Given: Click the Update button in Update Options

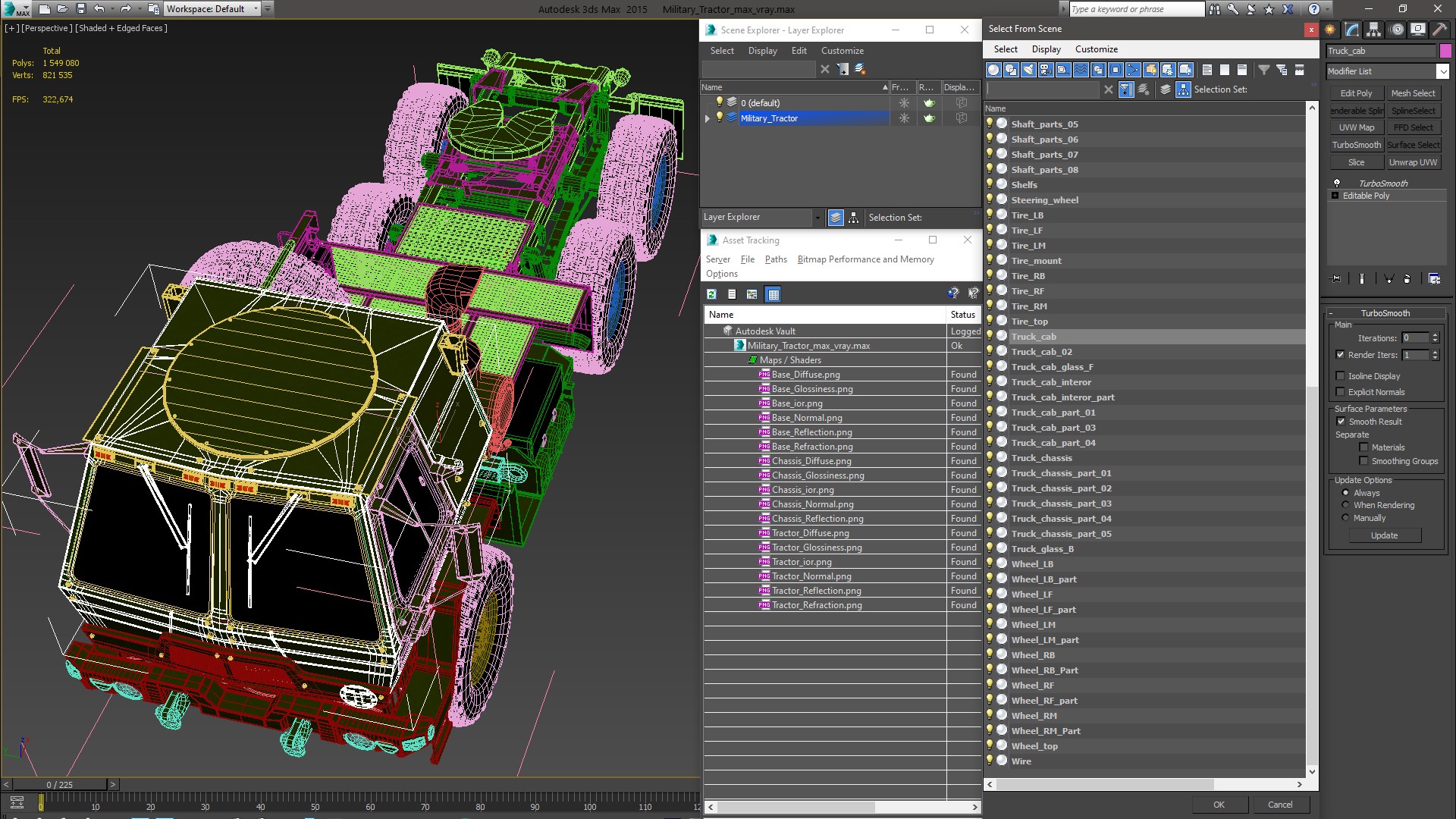Looking at the screenshot, I should coord(1384,535).
